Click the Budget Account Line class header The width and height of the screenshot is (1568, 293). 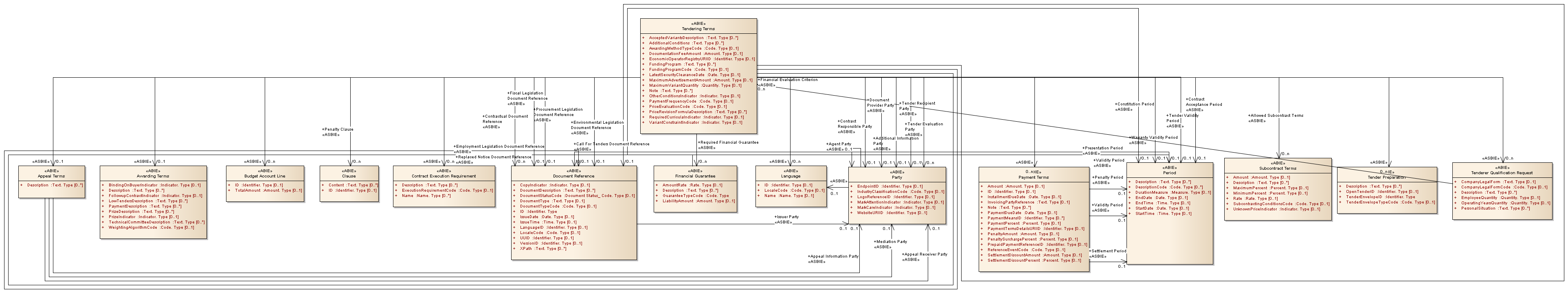click(265, 176)
